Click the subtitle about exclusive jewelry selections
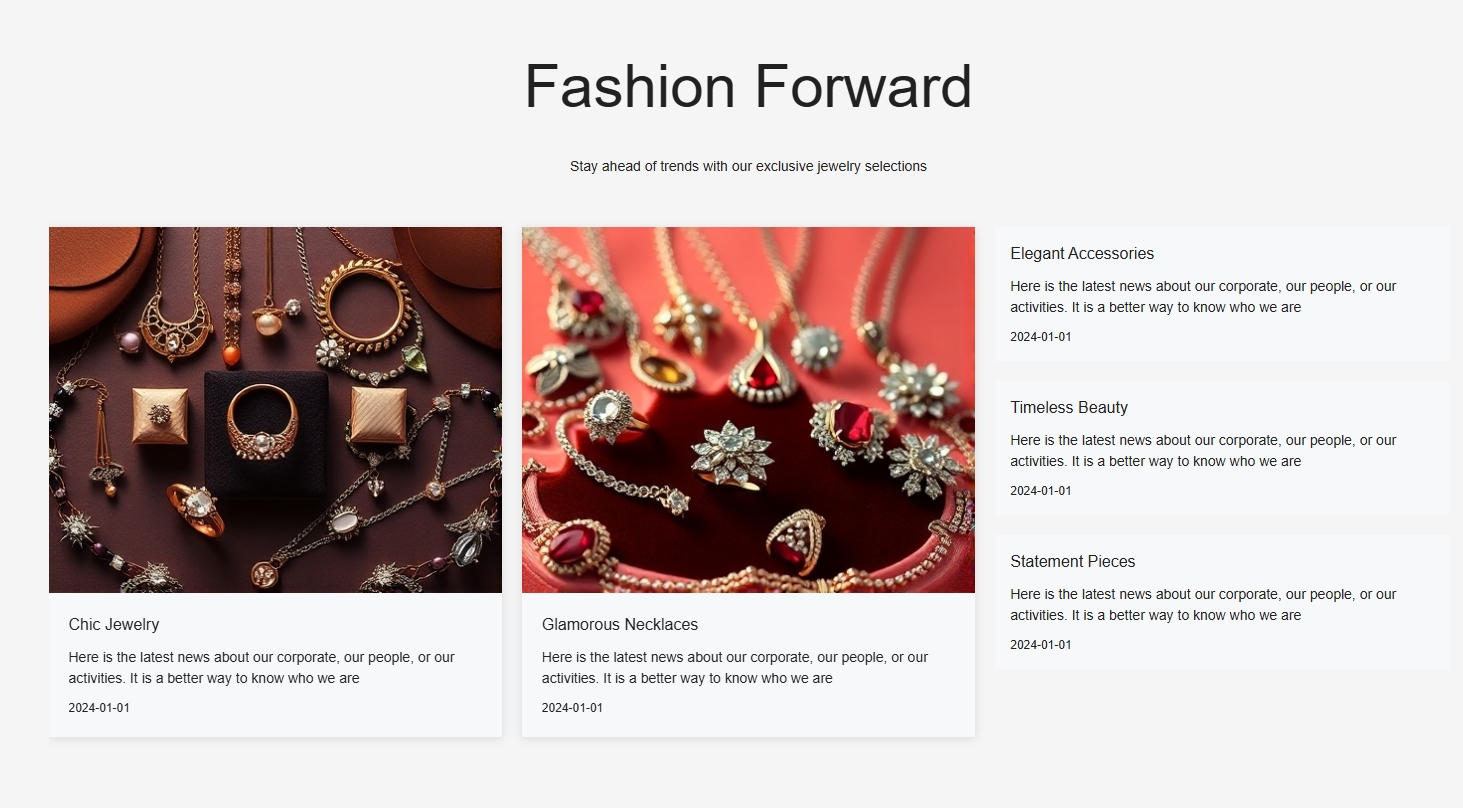The image size is (1463, 808). pos(748,166)
